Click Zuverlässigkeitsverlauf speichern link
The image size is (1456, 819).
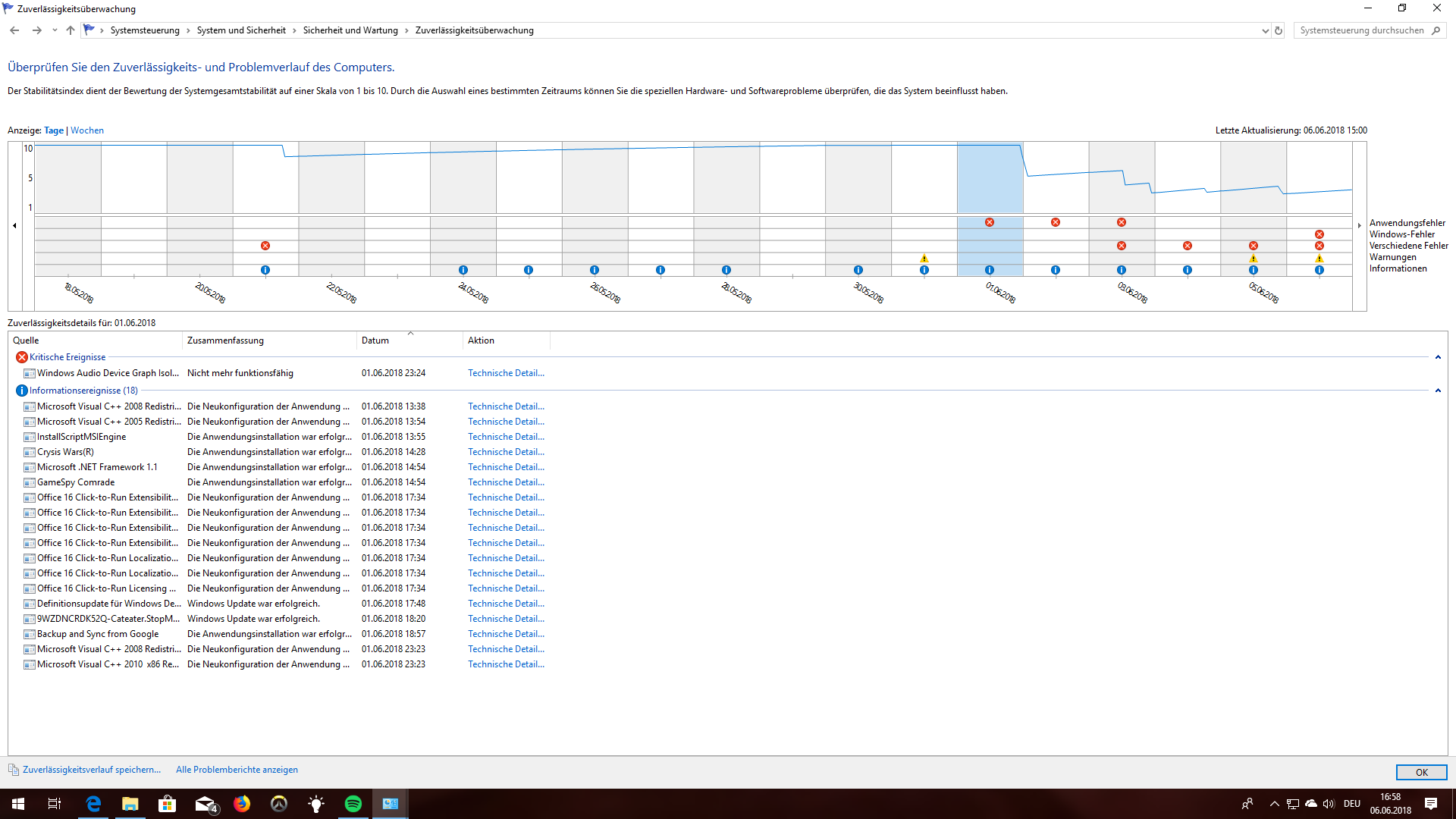(x=91, y=770)
